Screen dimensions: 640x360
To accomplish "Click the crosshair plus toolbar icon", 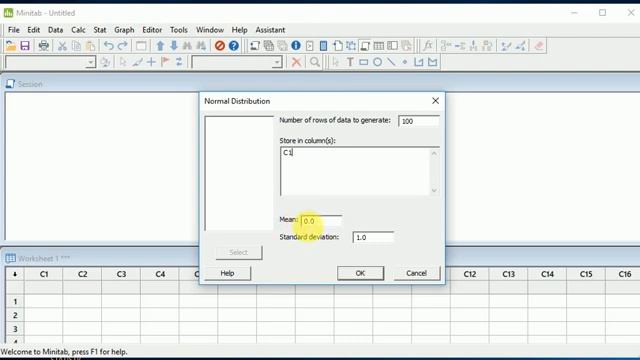I will pos(151,62).
